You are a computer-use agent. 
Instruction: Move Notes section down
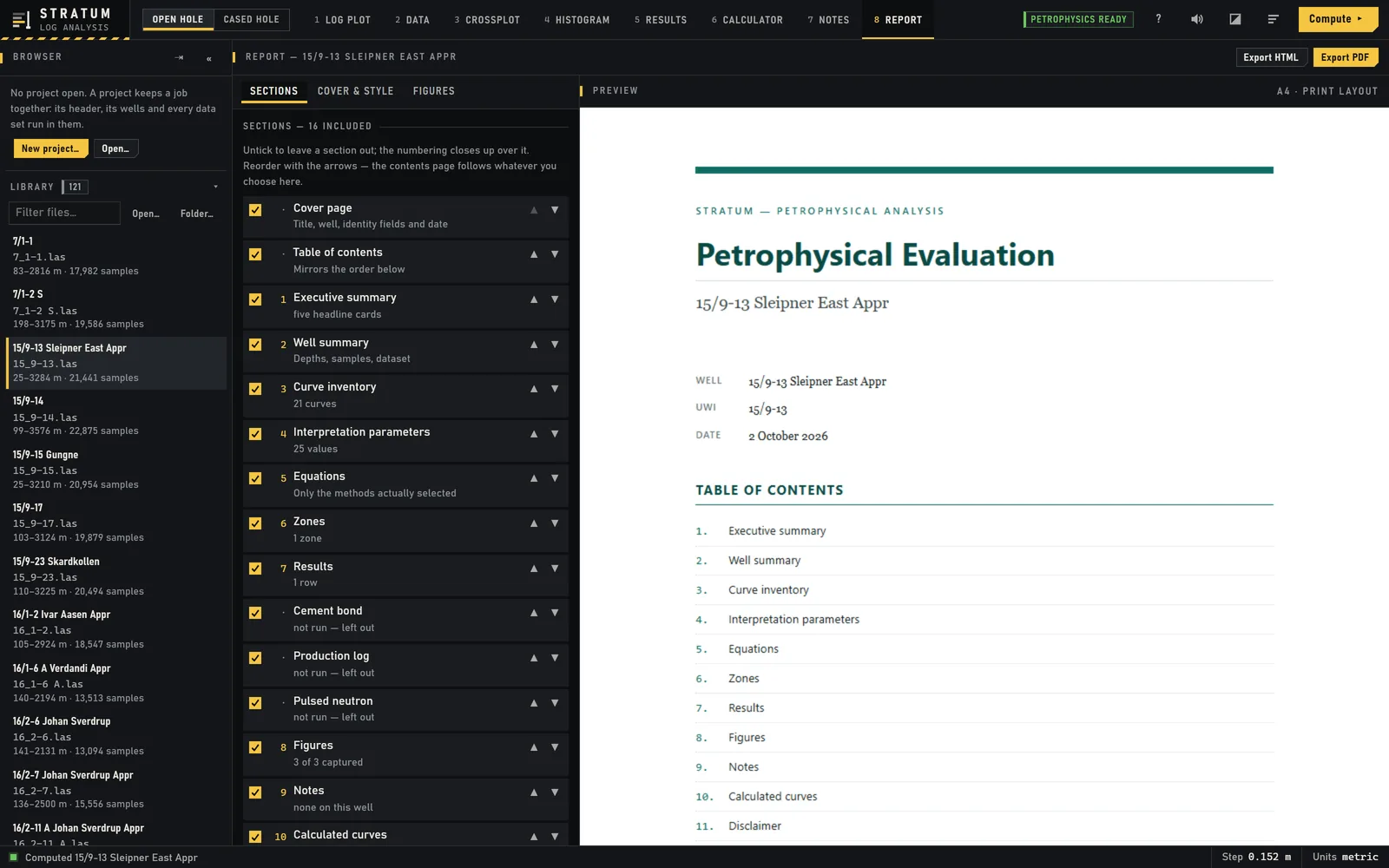(x=555, y=792)
